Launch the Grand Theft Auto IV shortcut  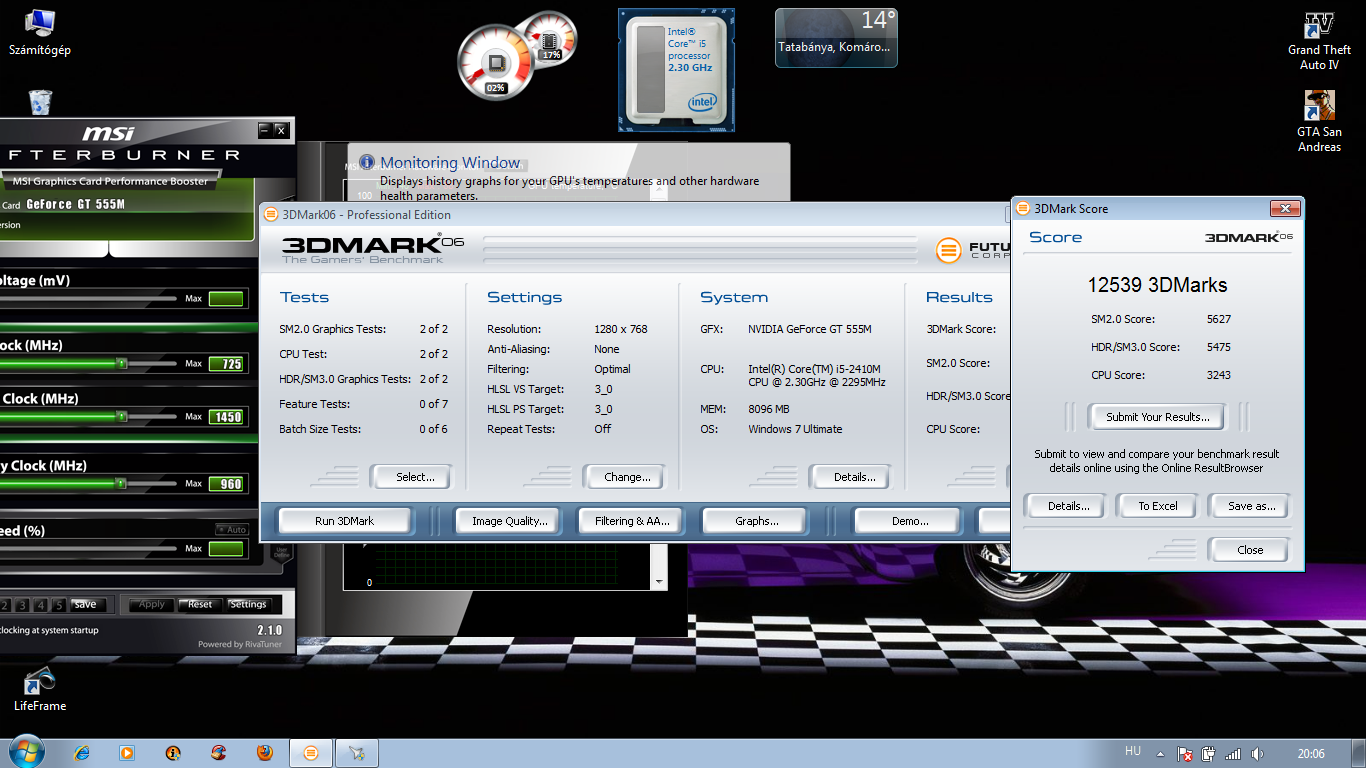click(x=1319, y=42)
